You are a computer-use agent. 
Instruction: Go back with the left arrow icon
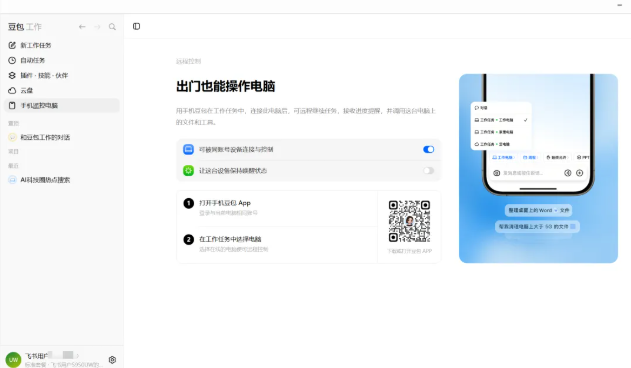pos(82,27)
